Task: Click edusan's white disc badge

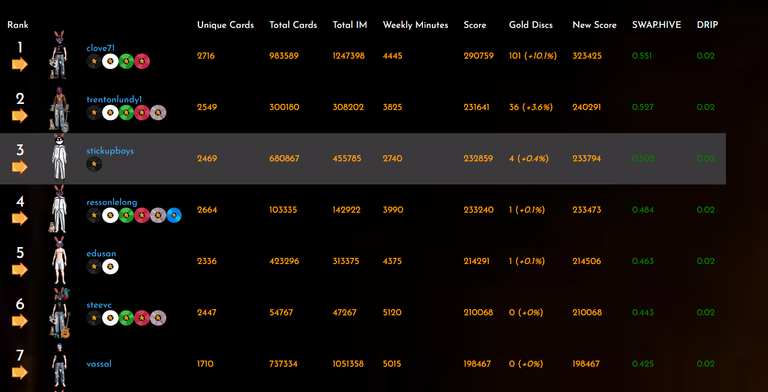Action: coord(110,267)
